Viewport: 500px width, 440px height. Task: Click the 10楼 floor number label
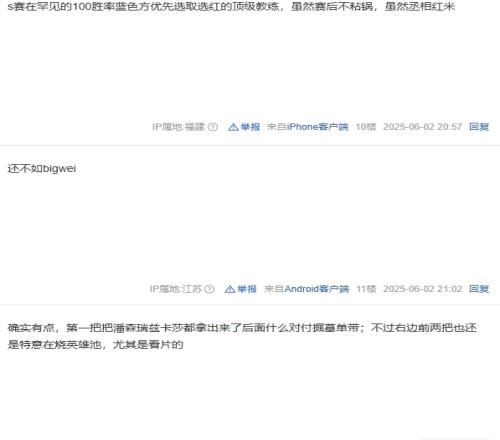tap(366, 127)
